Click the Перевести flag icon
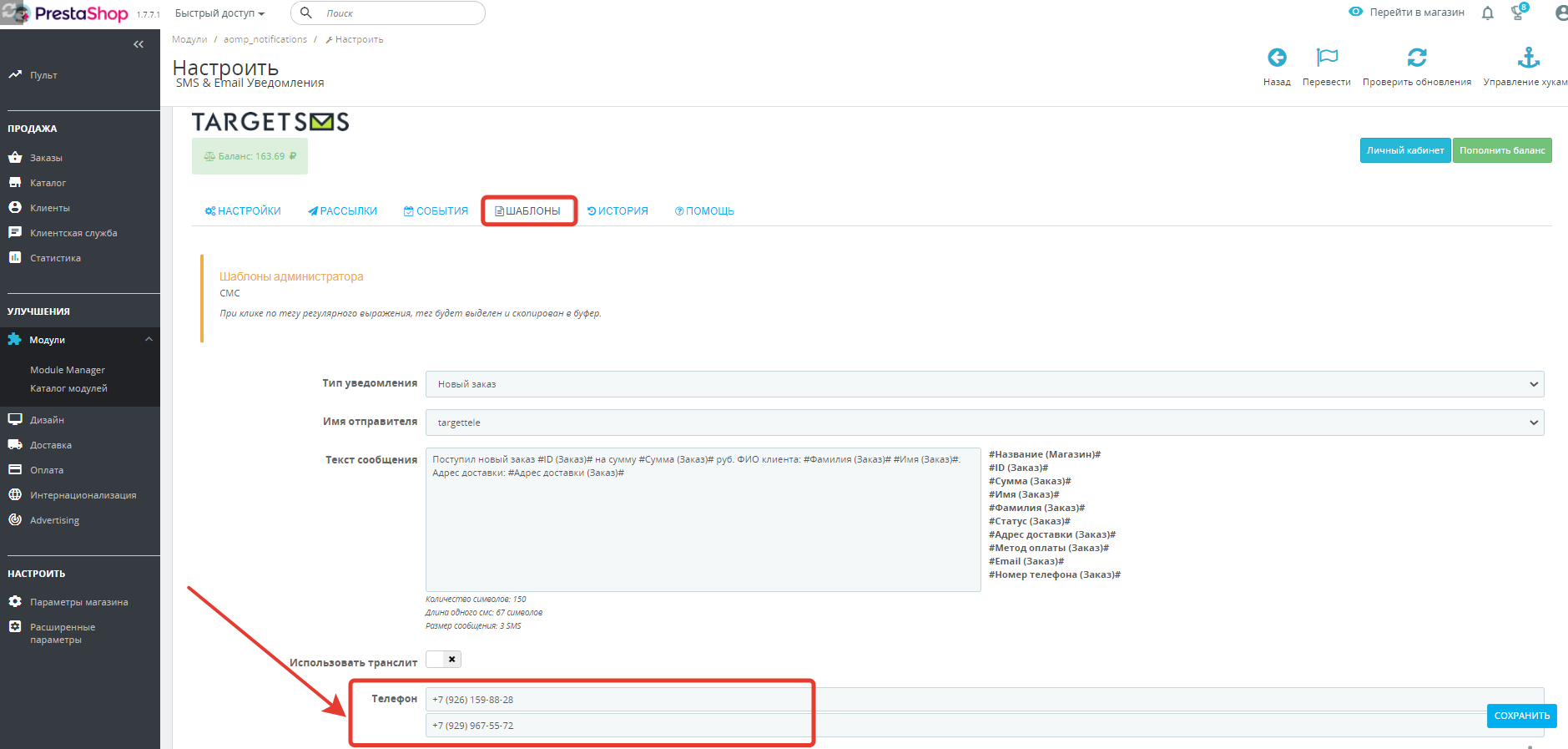 pyautogui.click(x=1327, y=57)
